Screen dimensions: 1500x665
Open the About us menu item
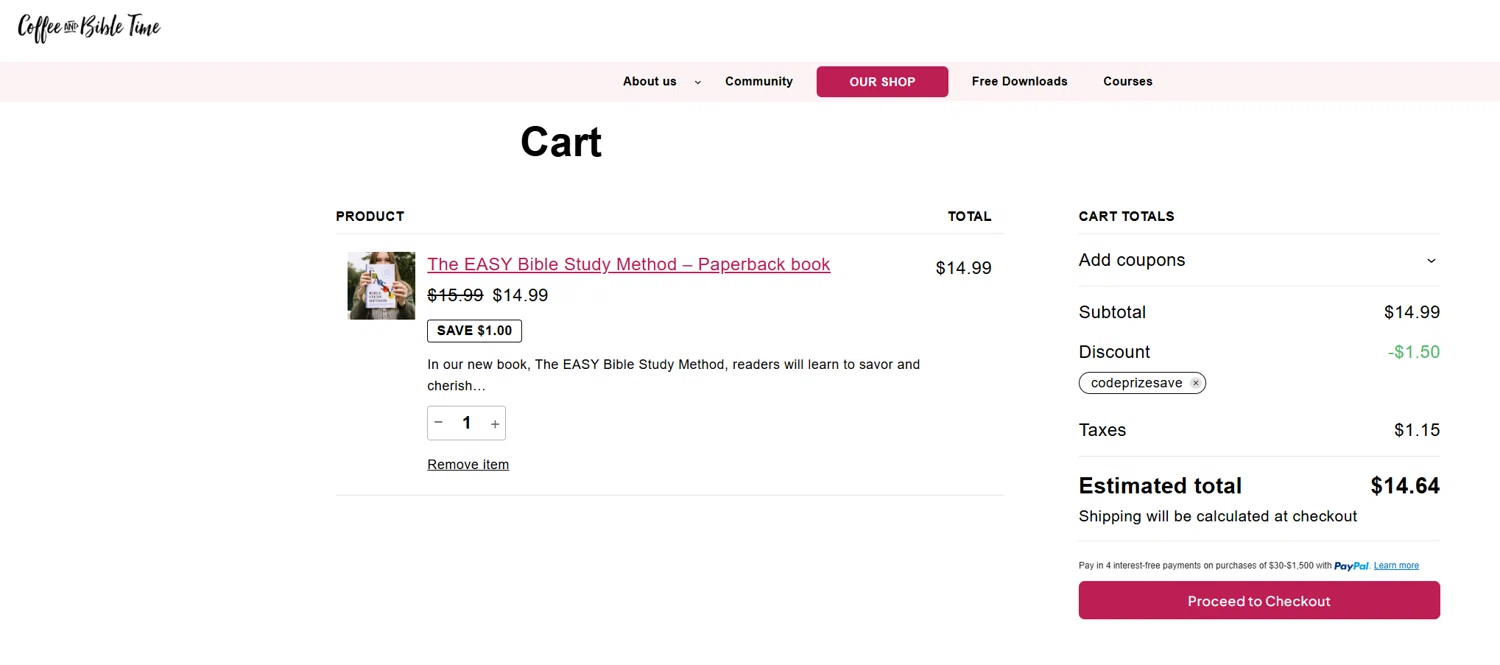click(649, 82)
